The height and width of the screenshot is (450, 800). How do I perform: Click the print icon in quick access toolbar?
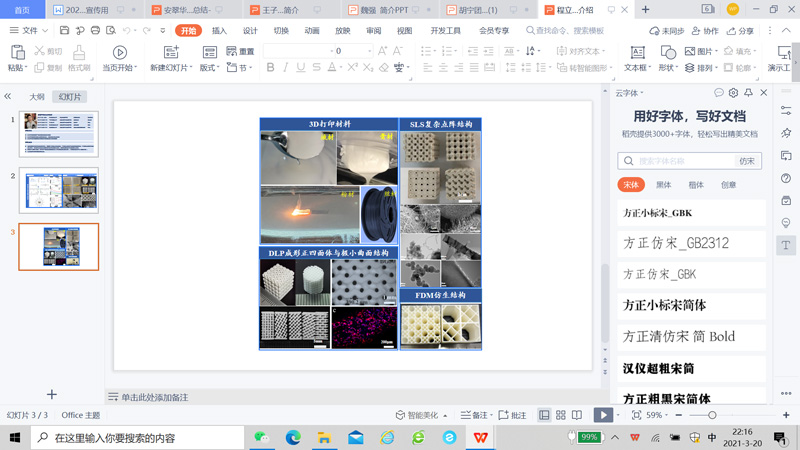click(95, 31)
